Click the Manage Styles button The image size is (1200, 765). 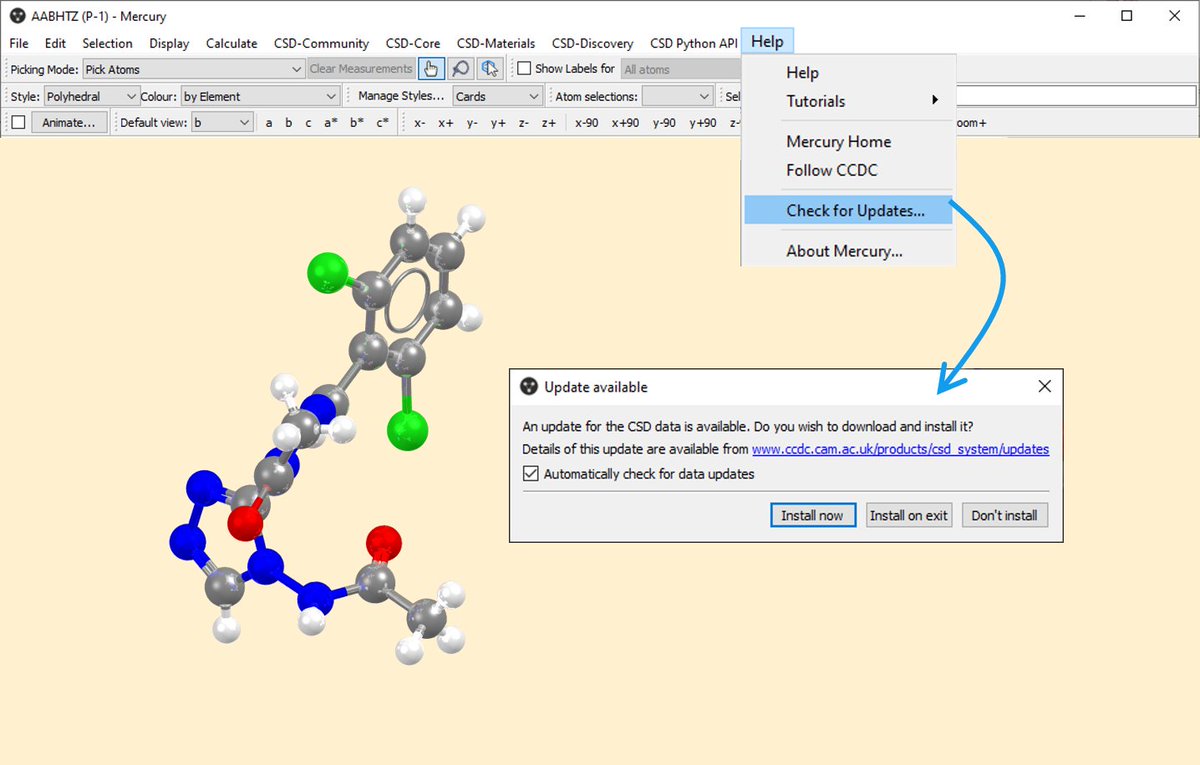pos(401,96)
